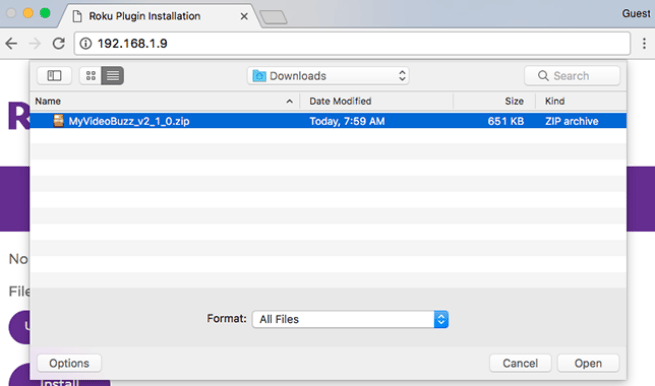Sort files by Date Modified column
The image size is (655, 386).
point(376,101)
